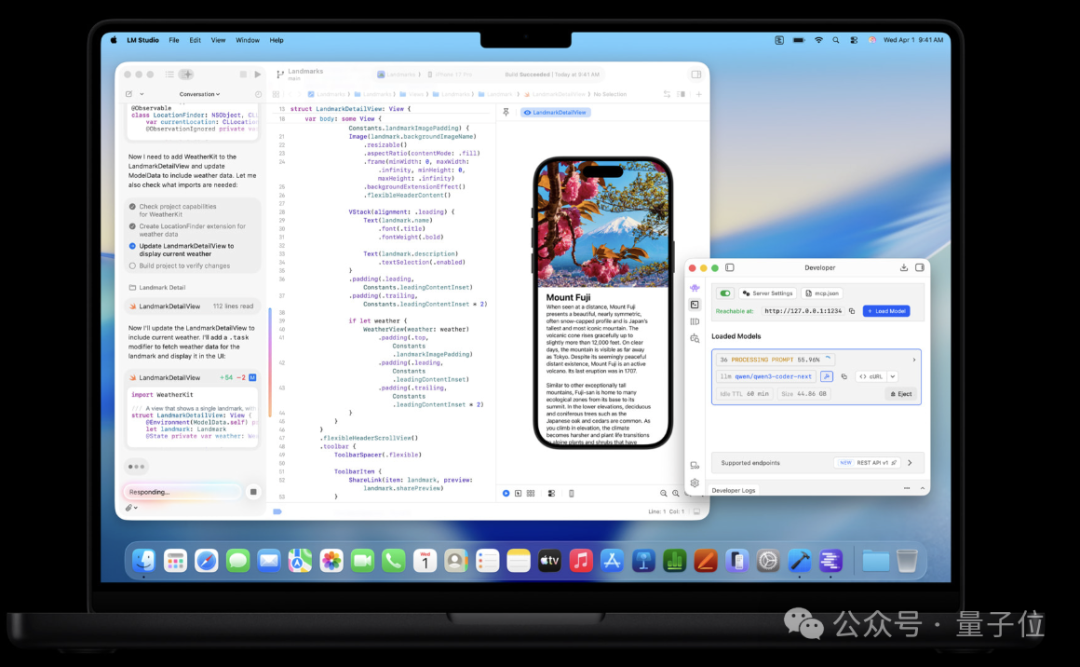Toggle the coding assistant sparkle icon
This screenshot has height=667, width=1080.
point(187,74)
